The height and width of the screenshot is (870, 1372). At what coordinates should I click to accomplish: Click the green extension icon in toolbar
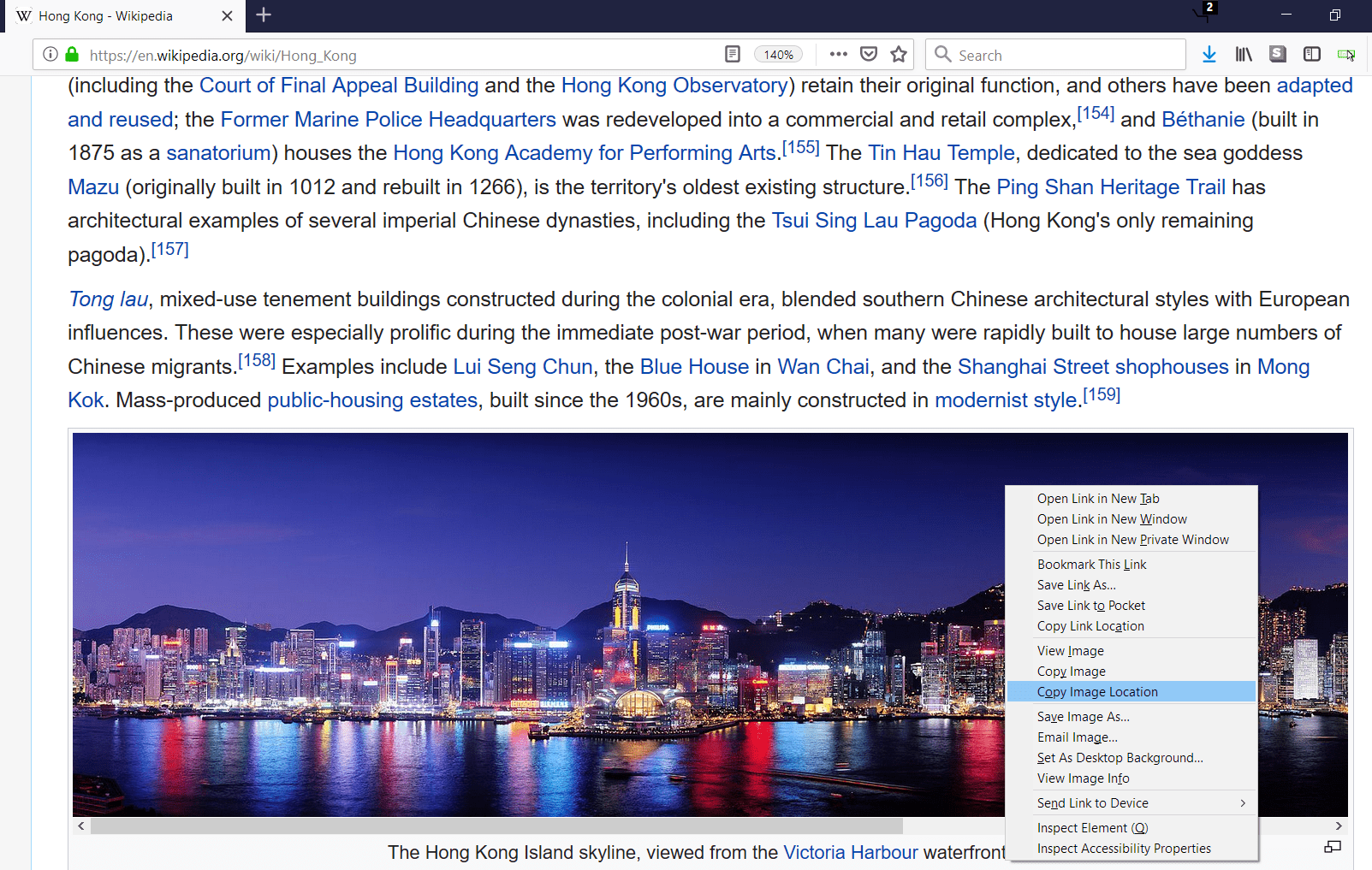[x=1344, y=54]
